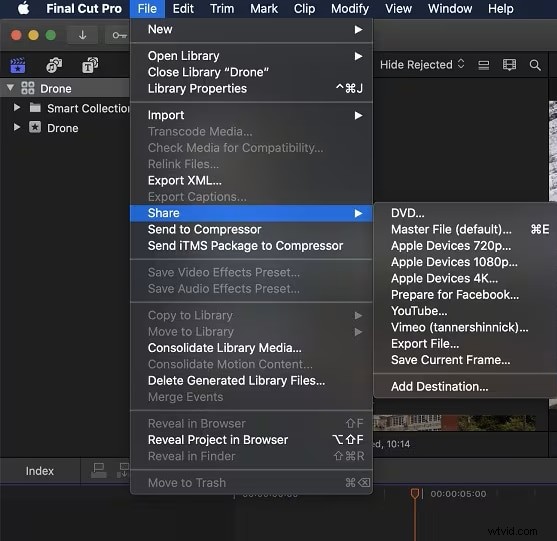557x541 pixels.
Task: Click the browser search magnifier icon
Action: [535, 65]
